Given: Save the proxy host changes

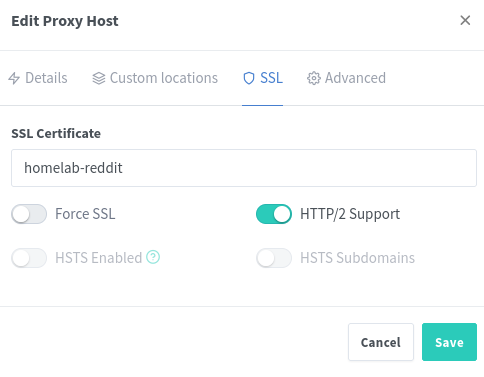Looking at the screenshot, I should (x=449, y=342).
